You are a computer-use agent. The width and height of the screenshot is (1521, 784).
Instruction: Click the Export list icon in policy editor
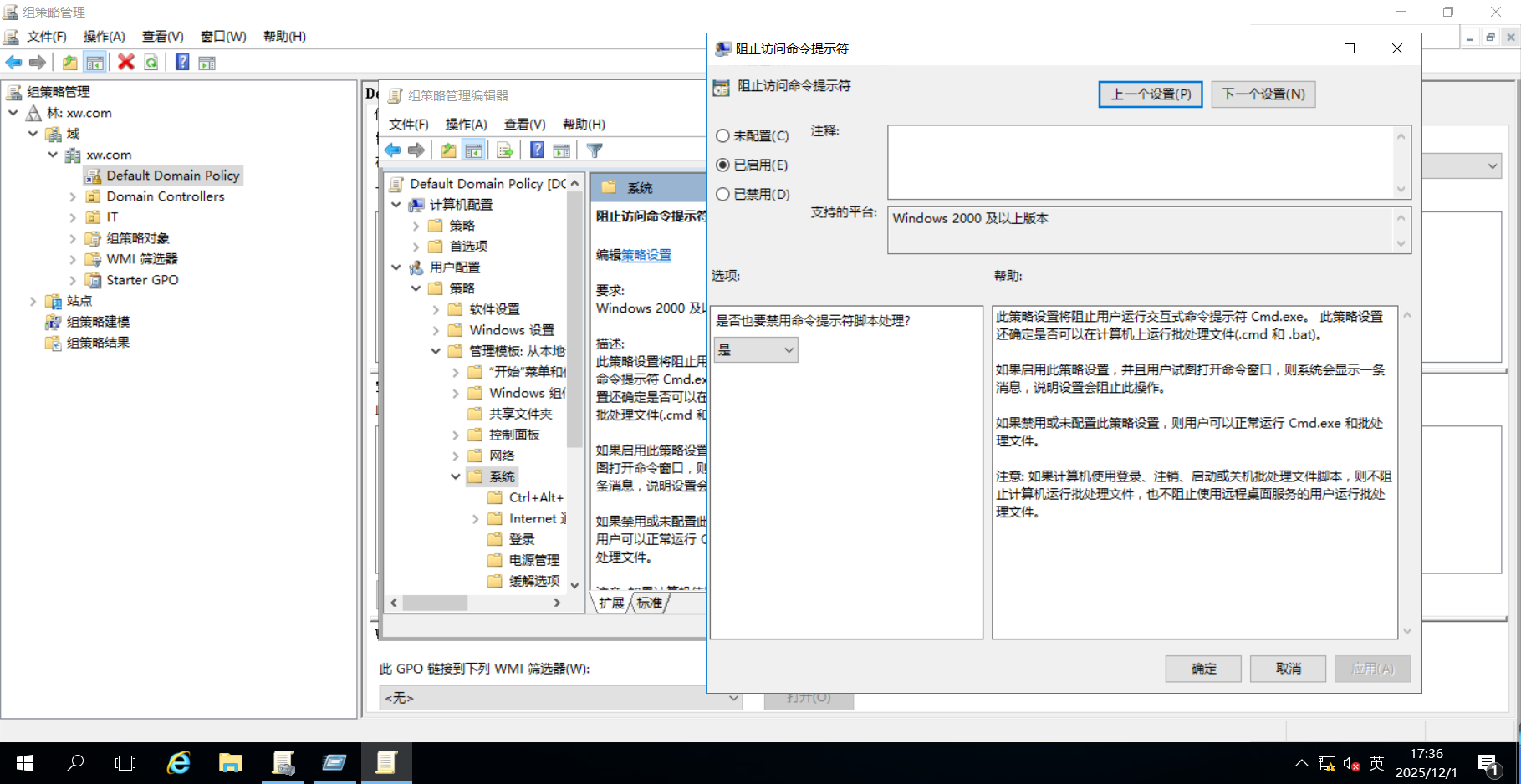pos(504,150)
